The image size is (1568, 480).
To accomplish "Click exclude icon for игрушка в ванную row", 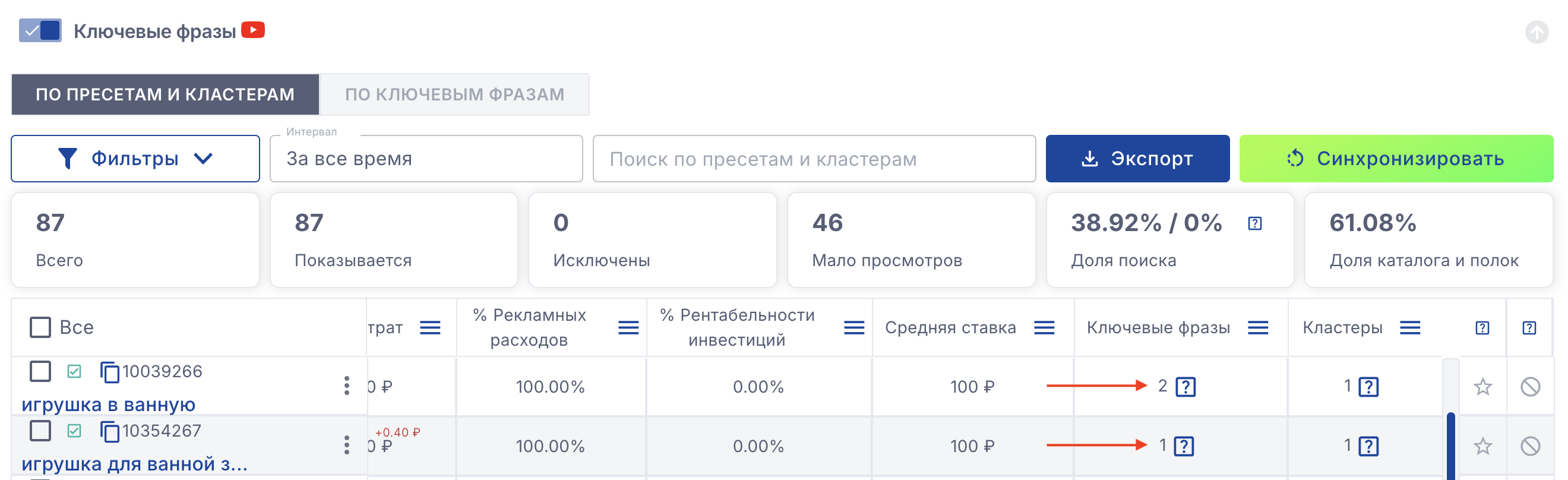I will (1529, 387).
